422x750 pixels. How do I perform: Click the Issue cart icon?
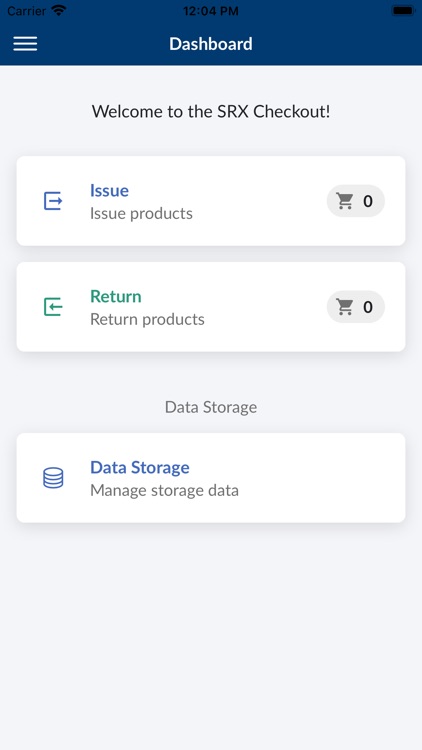345,201
